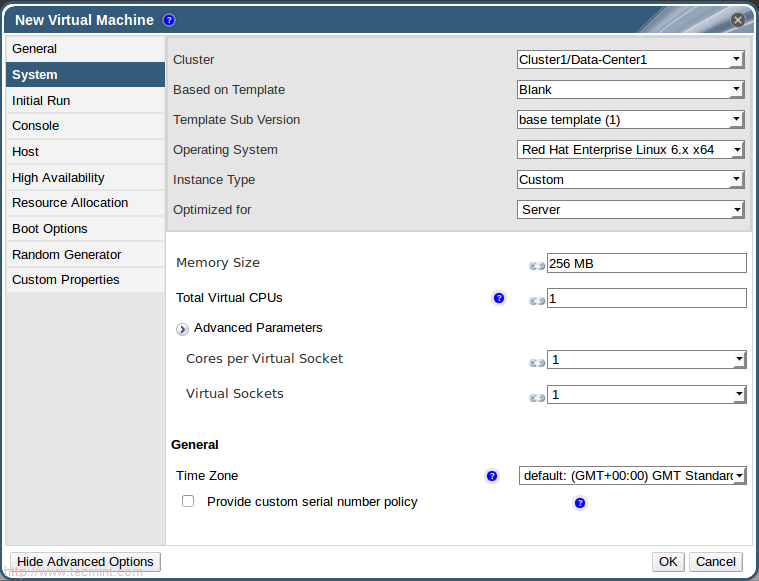Click link icon beside Cores per Virtual Socket
Viewport: 759px width, 581px height.
[x=537, y=361]
